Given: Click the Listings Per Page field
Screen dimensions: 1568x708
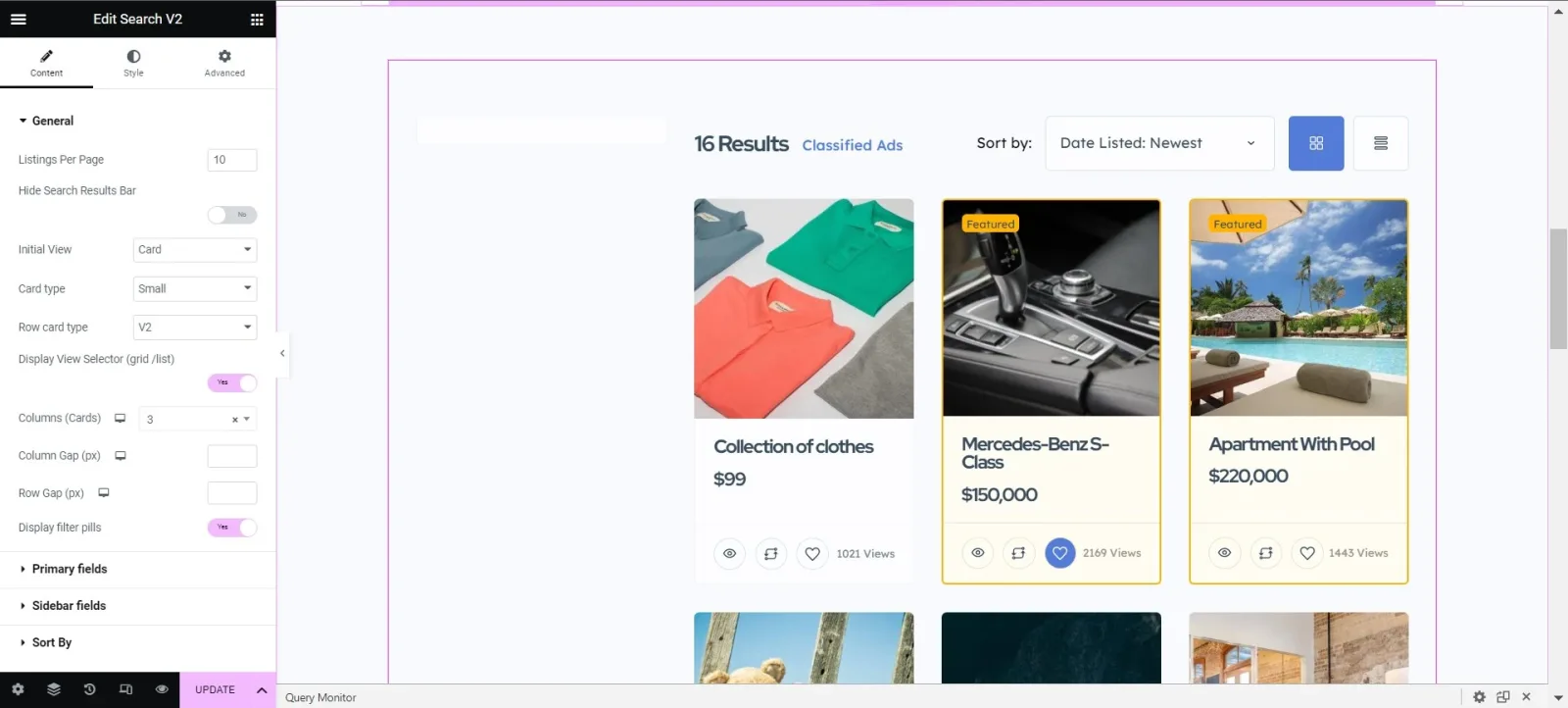Looking at the screenshot, I should 232,160.
